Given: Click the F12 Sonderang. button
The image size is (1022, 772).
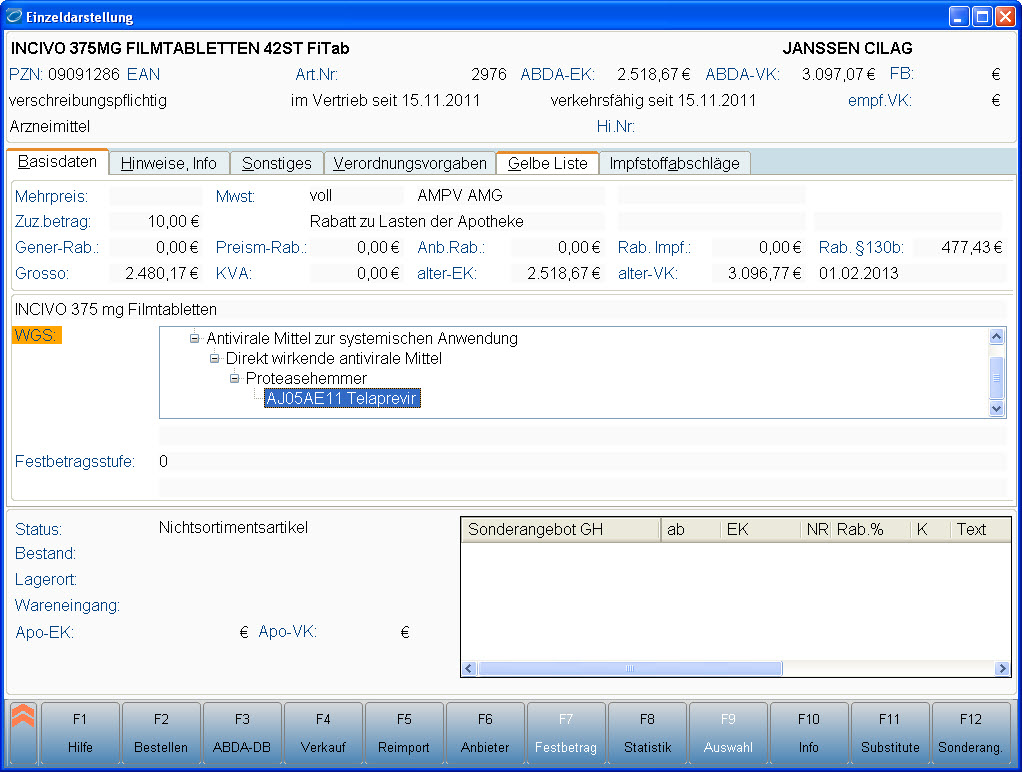Looking at the screenshot, I should click(x=971, y=733).
